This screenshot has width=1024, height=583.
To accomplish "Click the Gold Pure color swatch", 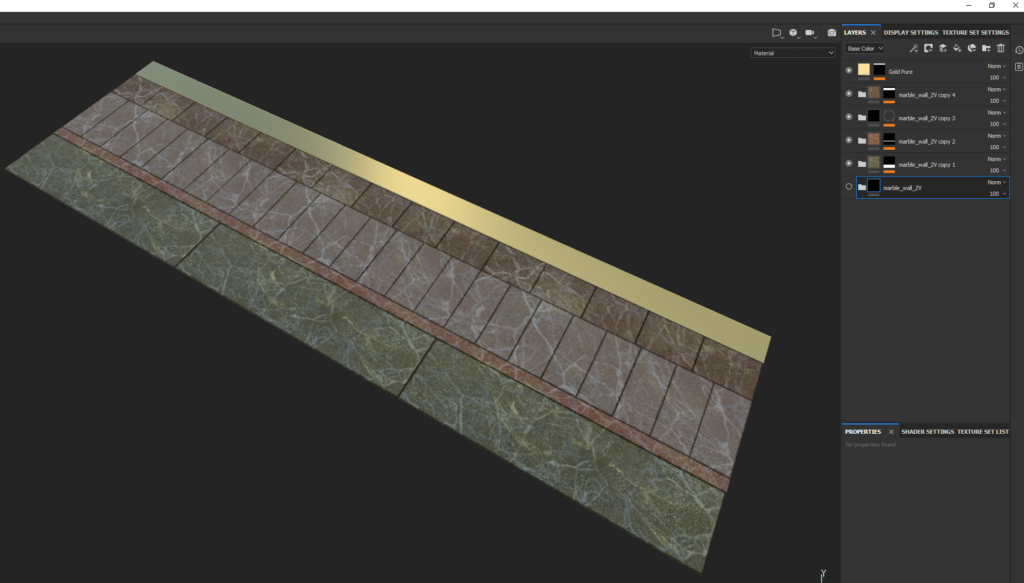I will pos(864,70).
